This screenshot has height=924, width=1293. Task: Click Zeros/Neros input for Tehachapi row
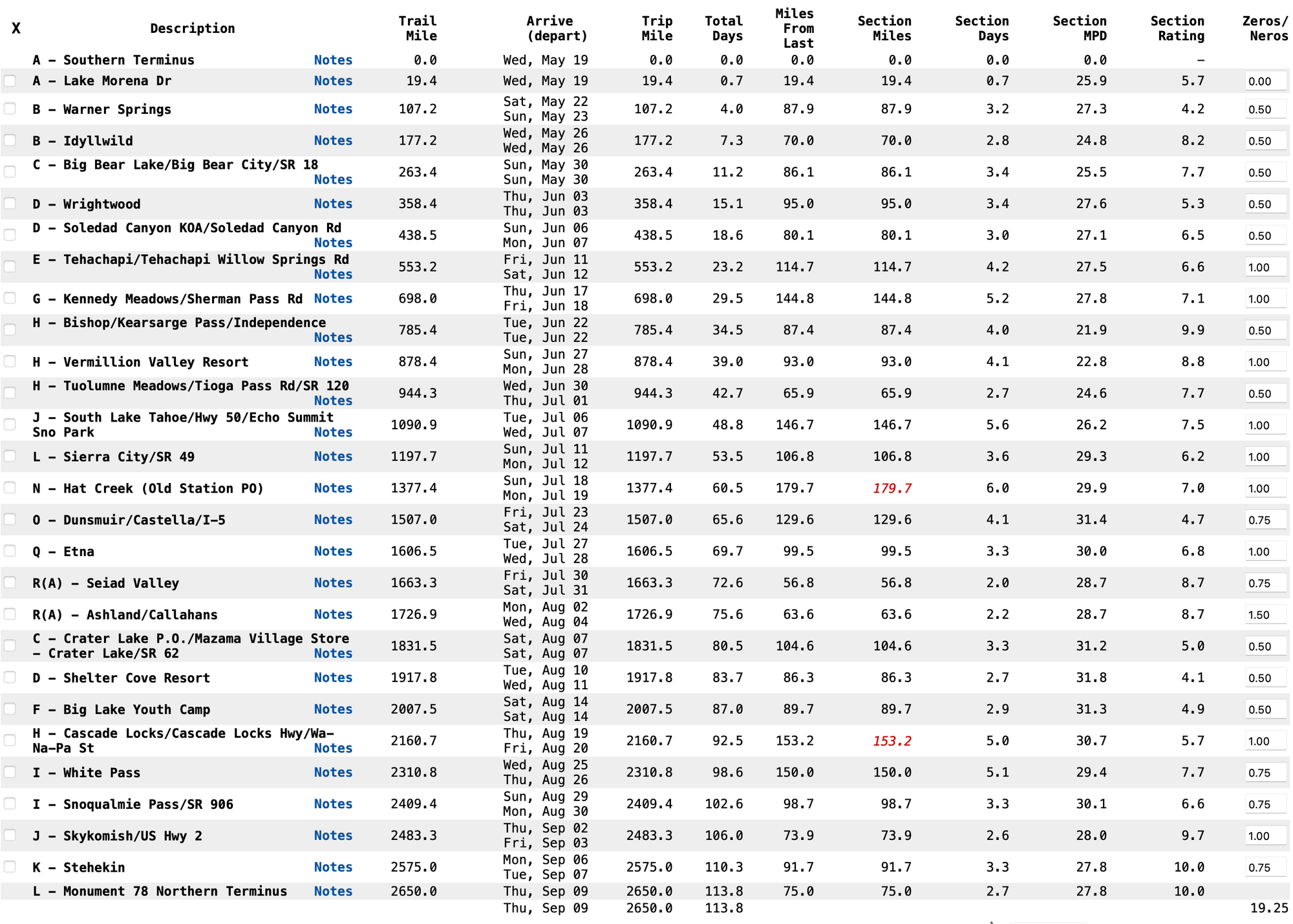point(1265,267)
